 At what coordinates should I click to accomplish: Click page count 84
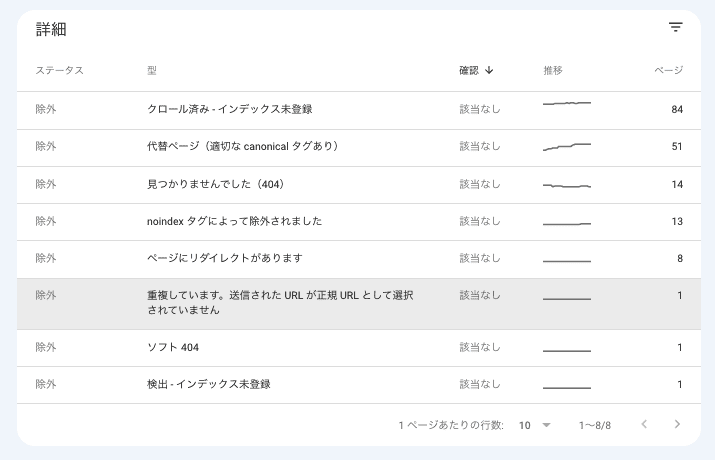point(677,109)
